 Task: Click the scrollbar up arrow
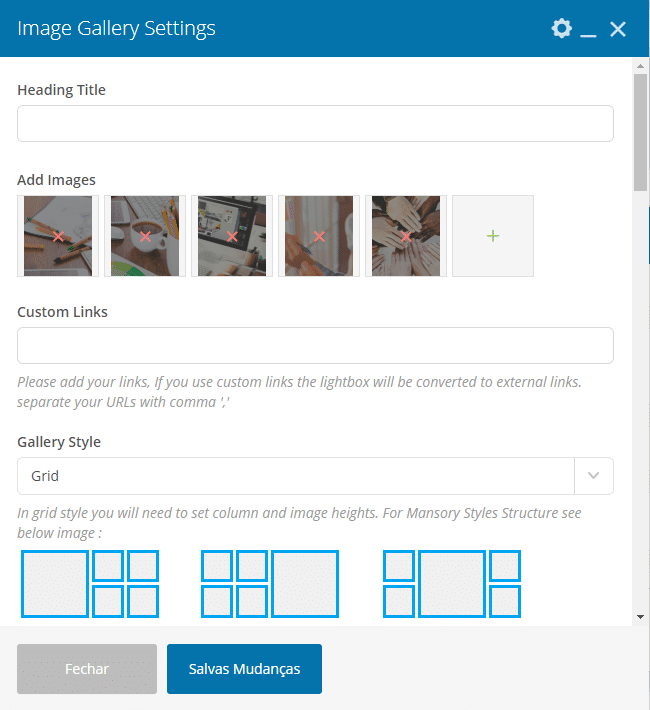tap(640, 66)
